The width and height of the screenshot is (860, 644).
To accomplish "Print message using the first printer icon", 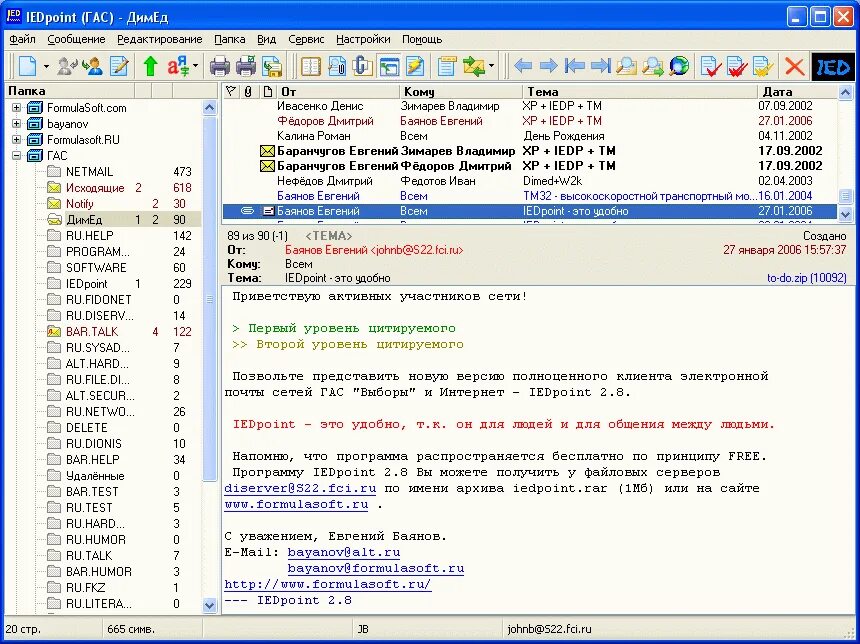I will [220, 66].
